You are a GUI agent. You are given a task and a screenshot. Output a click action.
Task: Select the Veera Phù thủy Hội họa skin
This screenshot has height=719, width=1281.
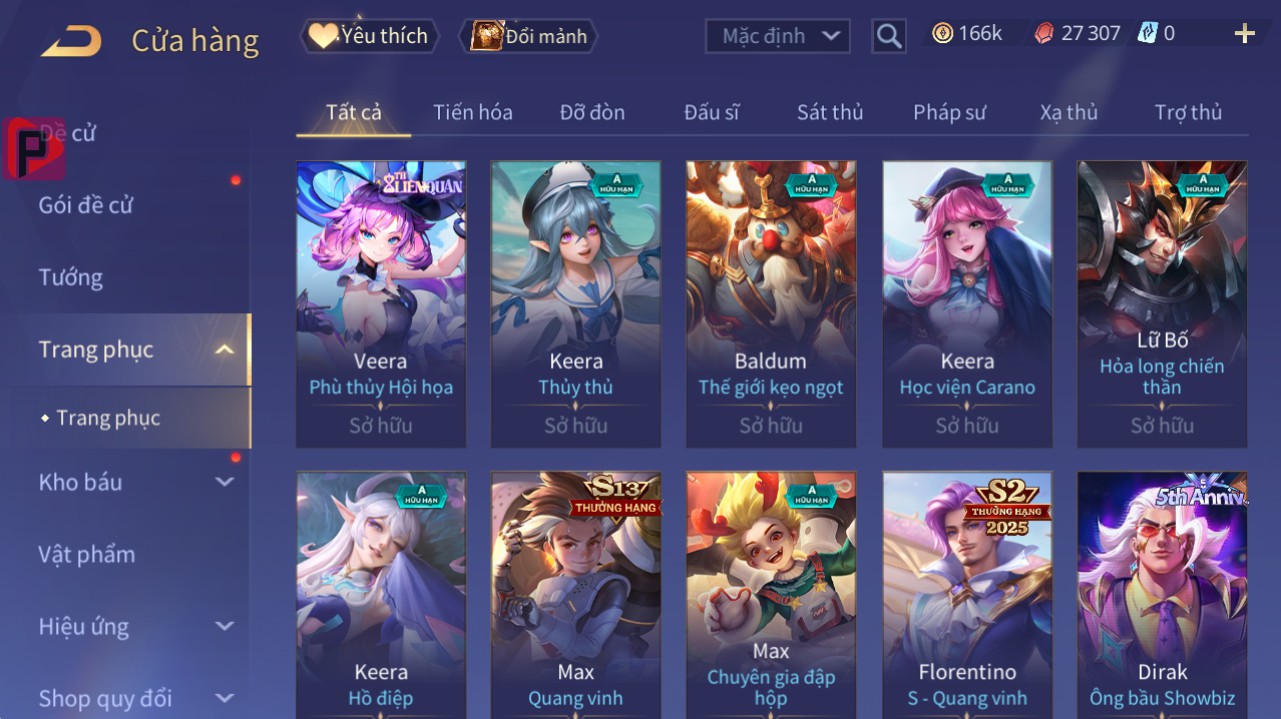(x=381, y=304)
